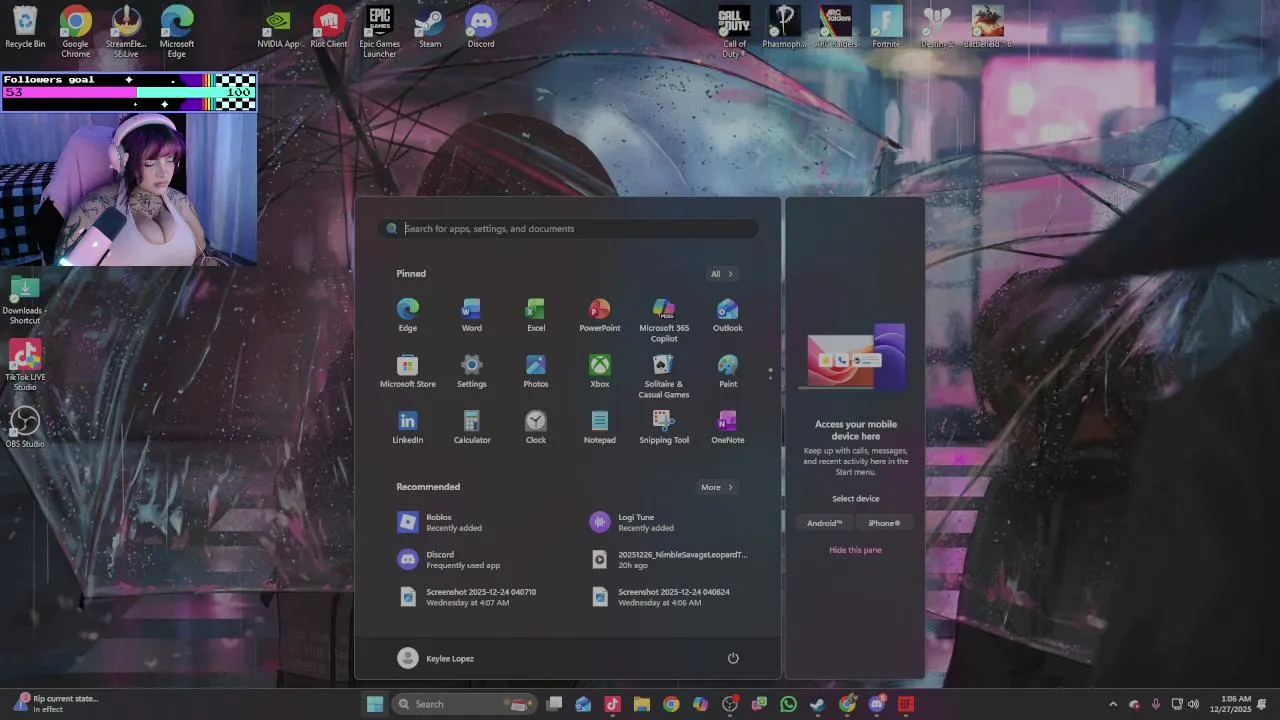Open TikTok from the taskbar
This screenshot has height=720, width=1280.
click(x=612, y=704)
